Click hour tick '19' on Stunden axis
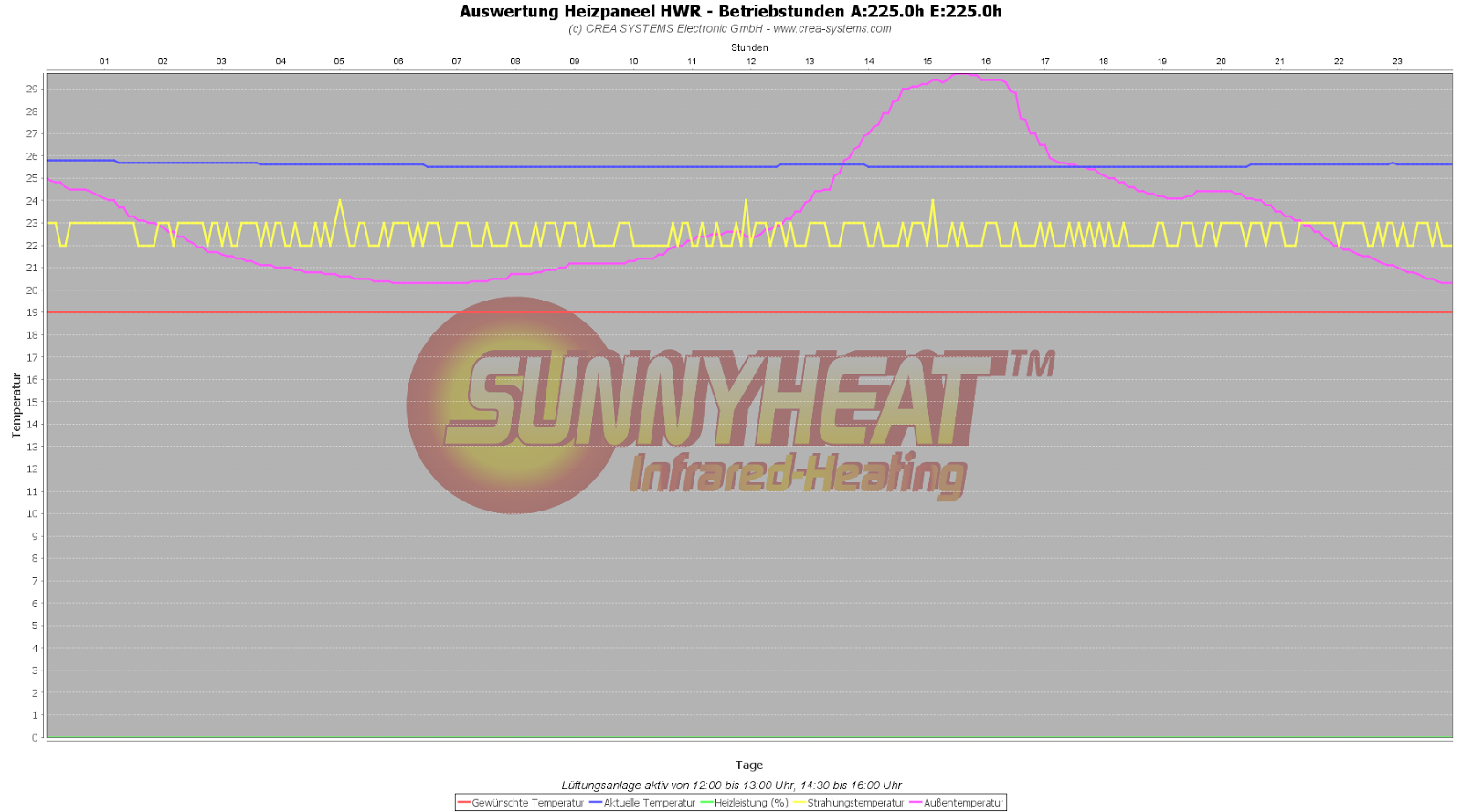Screen dimensions: 1462x812 pos(1162,61)
